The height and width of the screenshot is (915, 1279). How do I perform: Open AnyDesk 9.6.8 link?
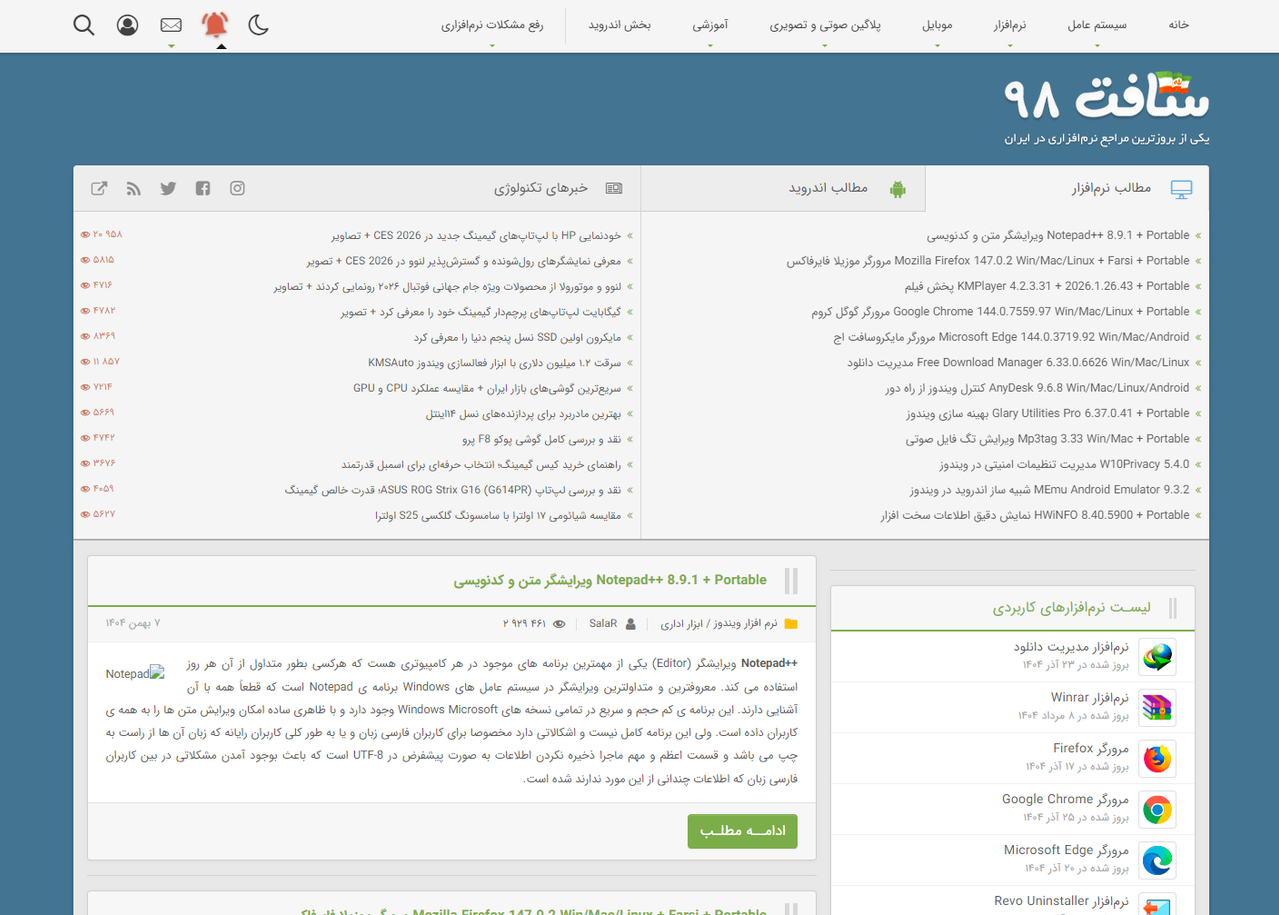[x=1038, y=388]
